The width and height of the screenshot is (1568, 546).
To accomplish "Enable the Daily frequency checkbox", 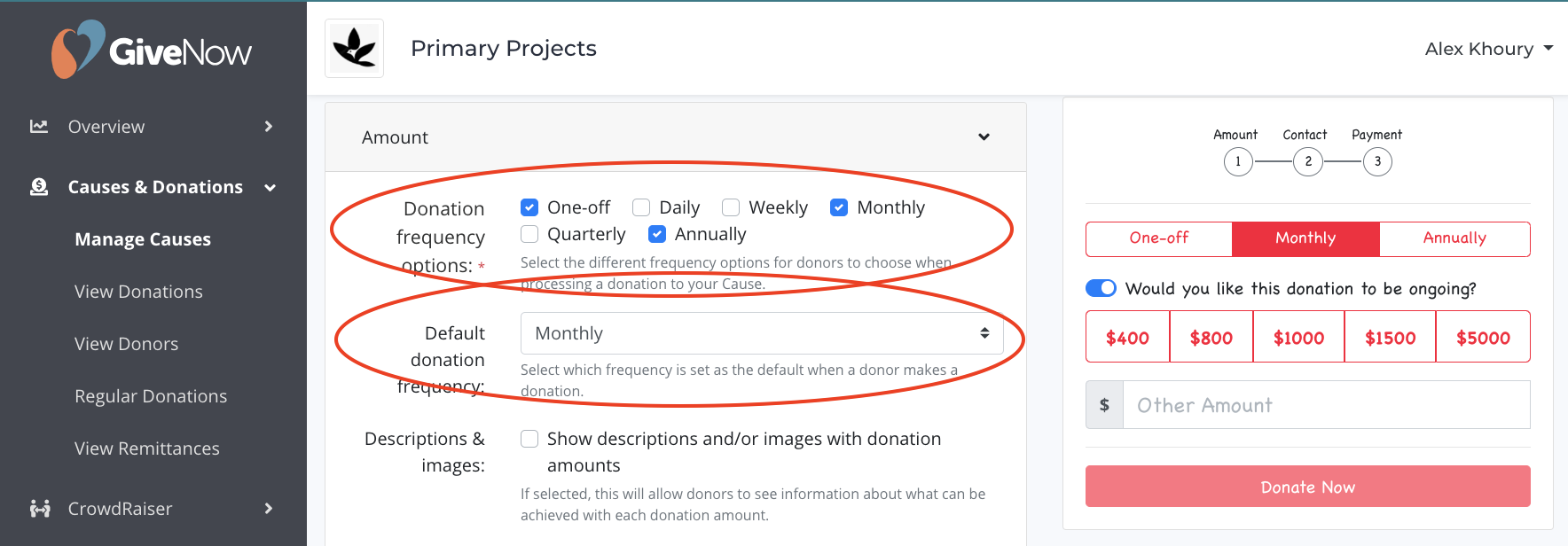I will (x=641, y=207).
